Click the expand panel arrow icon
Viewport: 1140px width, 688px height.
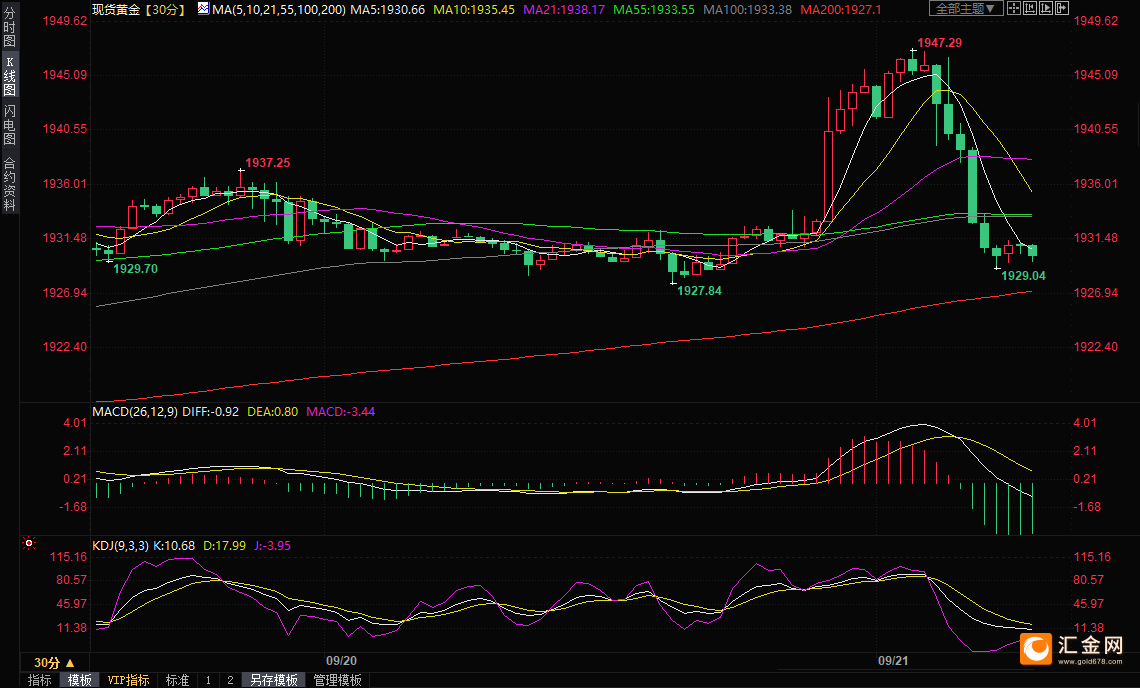click(1061, 8)
